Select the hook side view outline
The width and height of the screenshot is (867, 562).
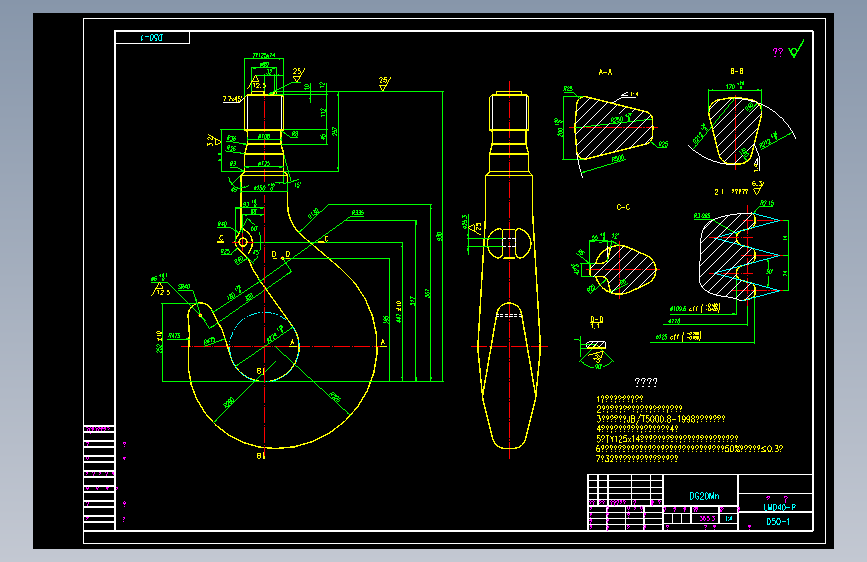tap(509, 270)
